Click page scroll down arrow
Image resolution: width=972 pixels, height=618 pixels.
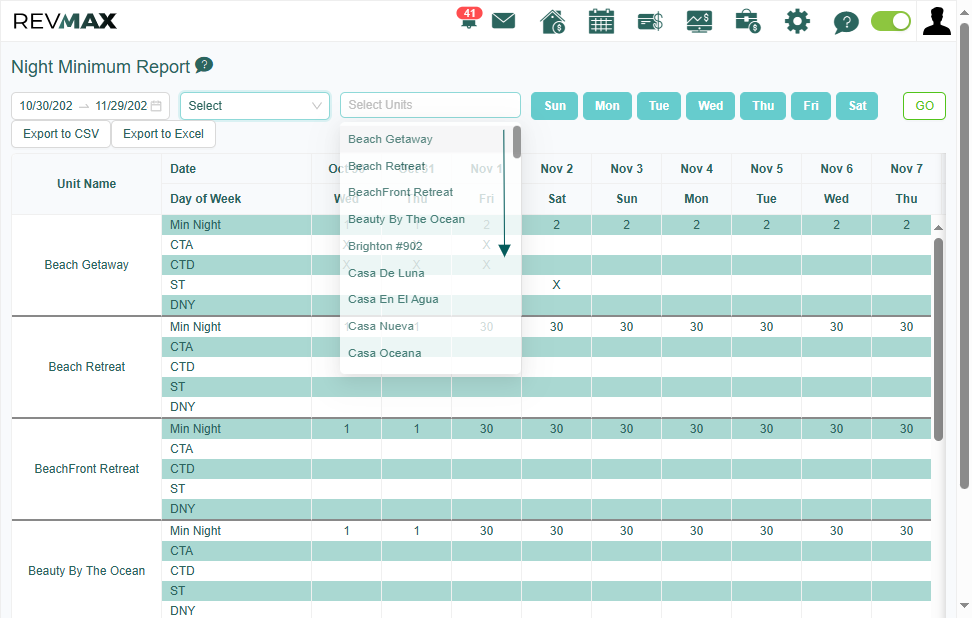tap(964, 606)
